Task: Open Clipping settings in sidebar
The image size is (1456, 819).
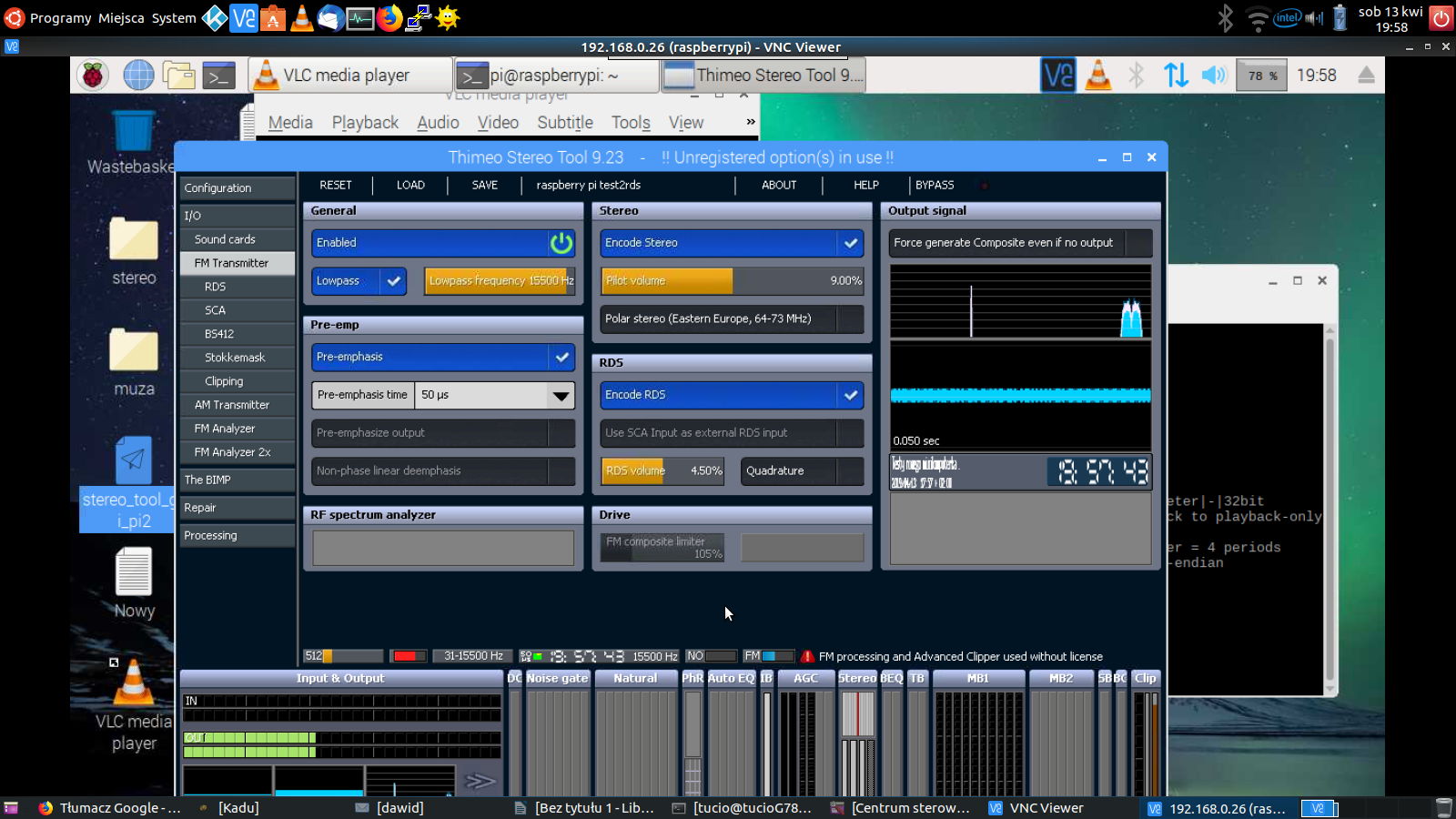Action: [237, 381]
